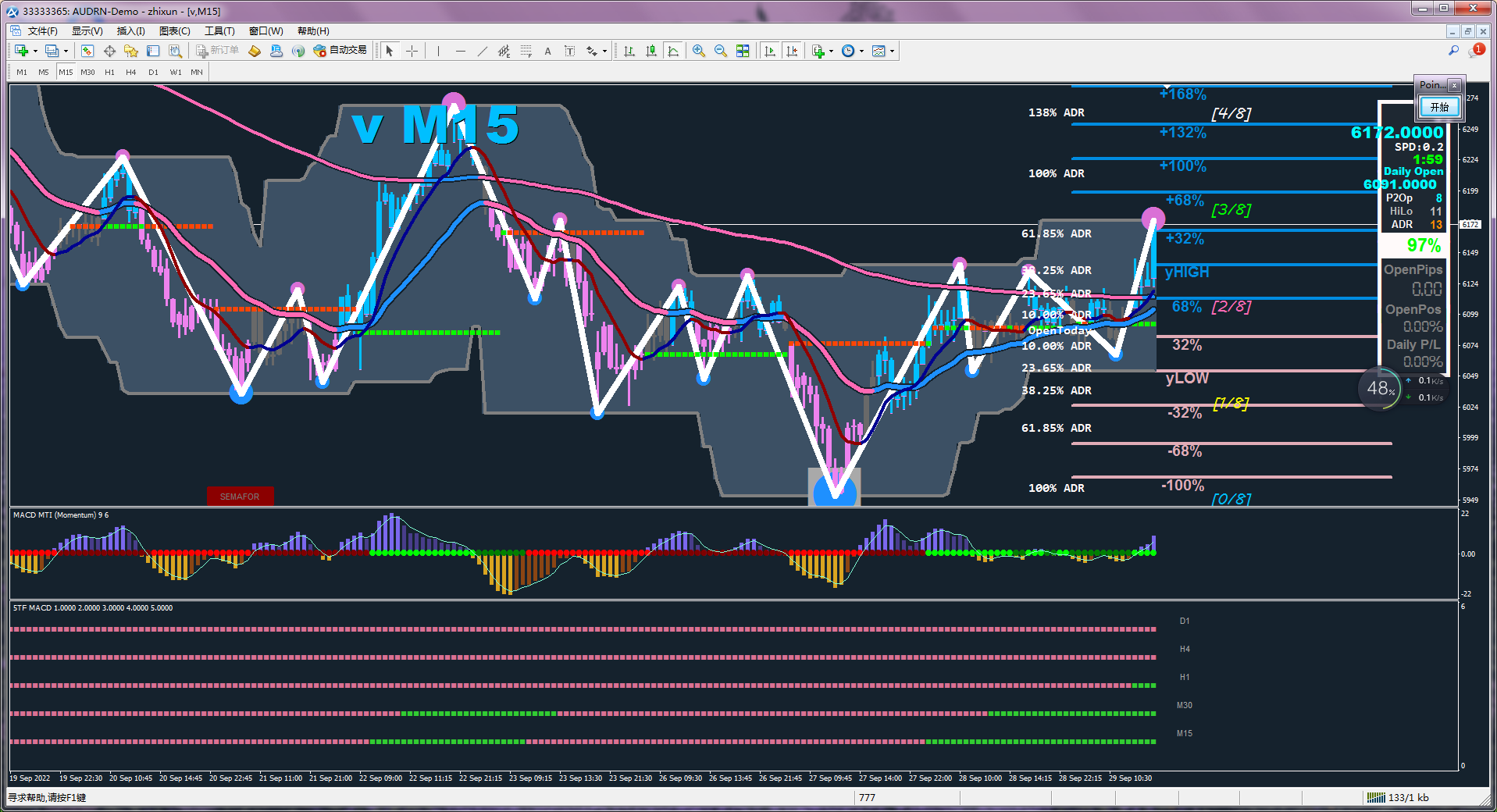Click the search magnifier in the top right

pyautogui.click(x=1453, y=51)
